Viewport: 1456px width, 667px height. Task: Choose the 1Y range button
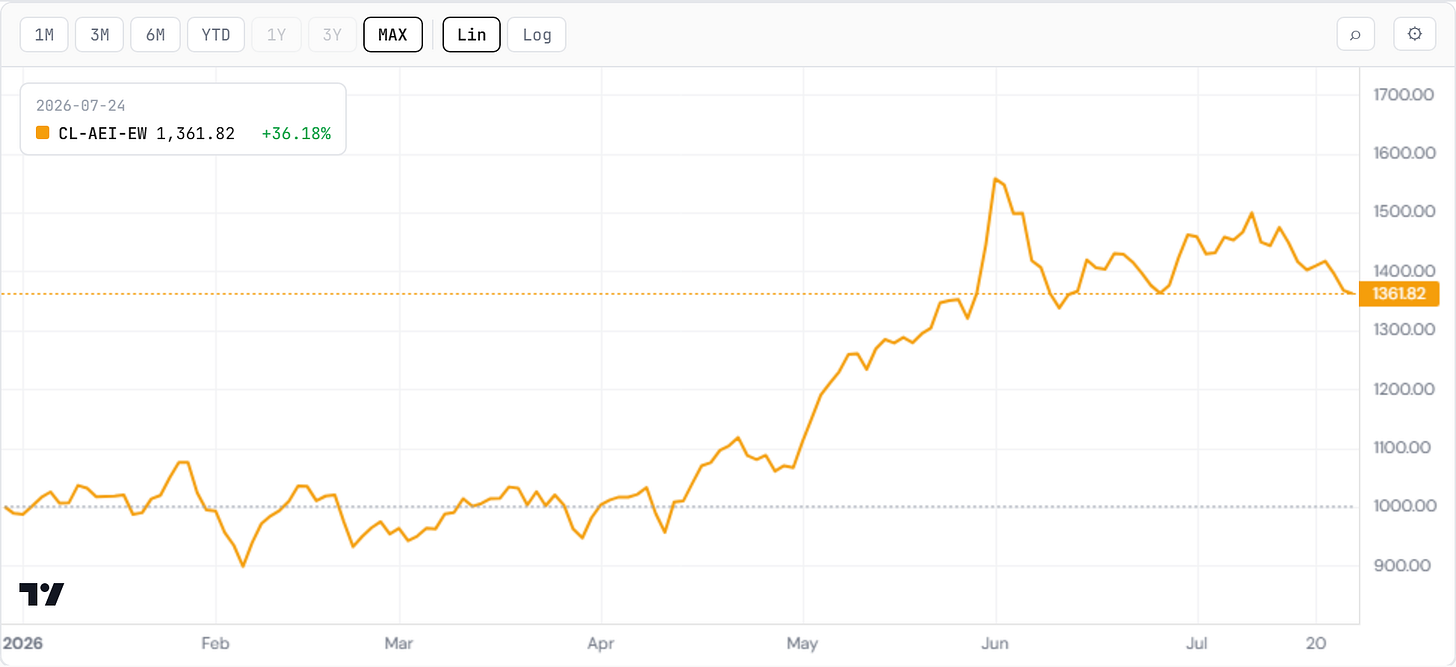(x=276, y=35)
